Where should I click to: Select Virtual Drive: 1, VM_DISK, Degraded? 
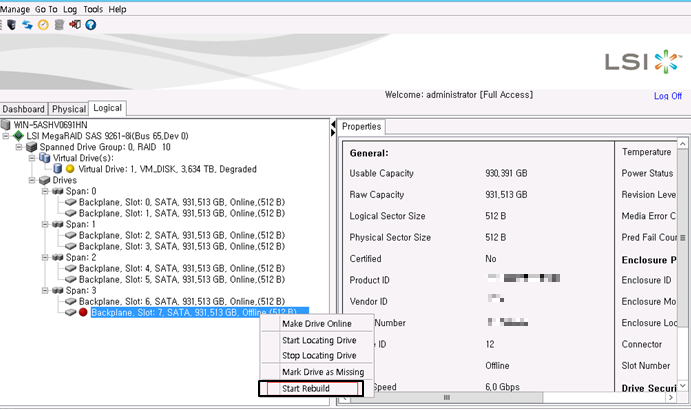point(167,169)
